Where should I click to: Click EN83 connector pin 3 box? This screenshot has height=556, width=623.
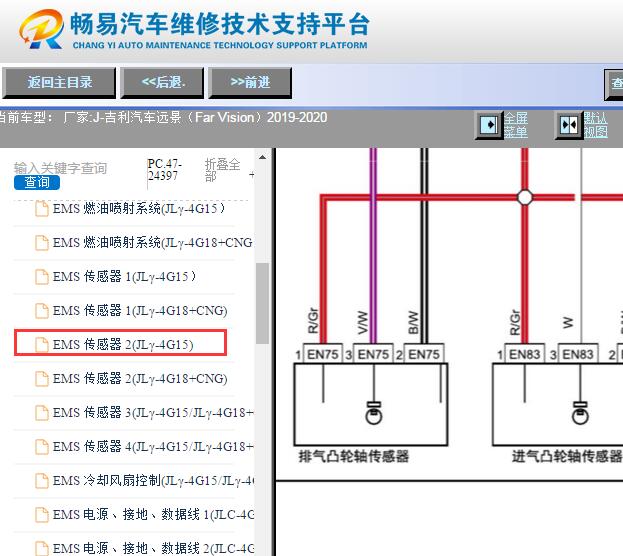[578, 354]
